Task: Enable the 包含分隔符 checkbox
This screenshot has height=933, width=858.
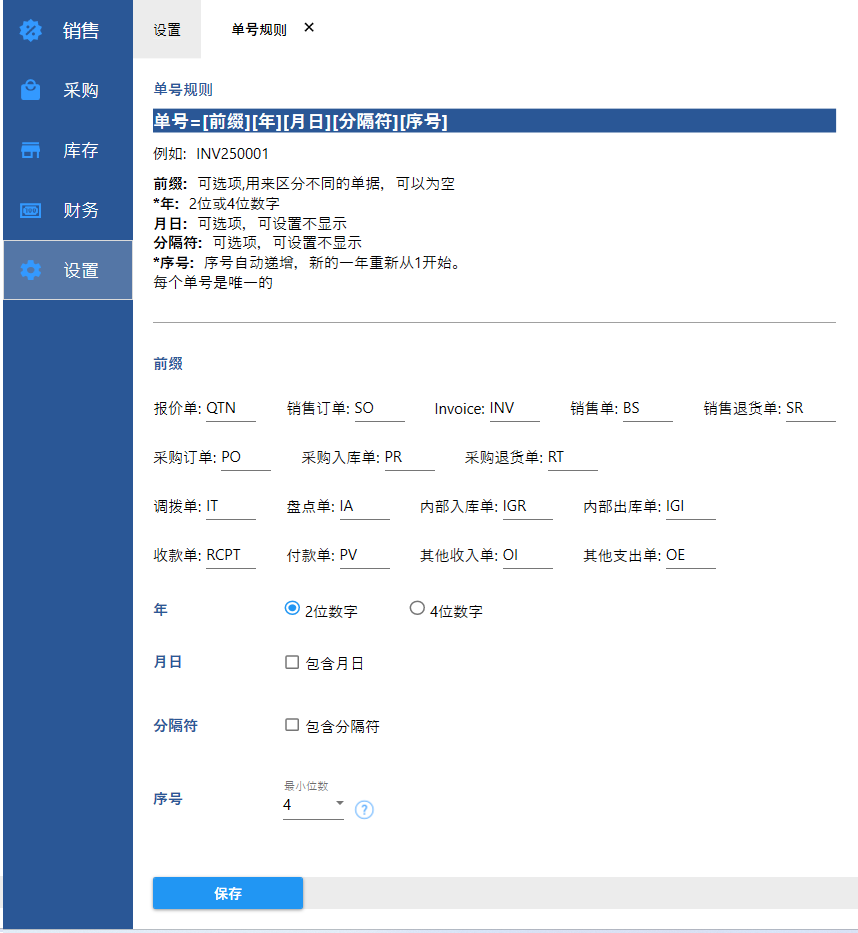Action: (x=292, y=725)
